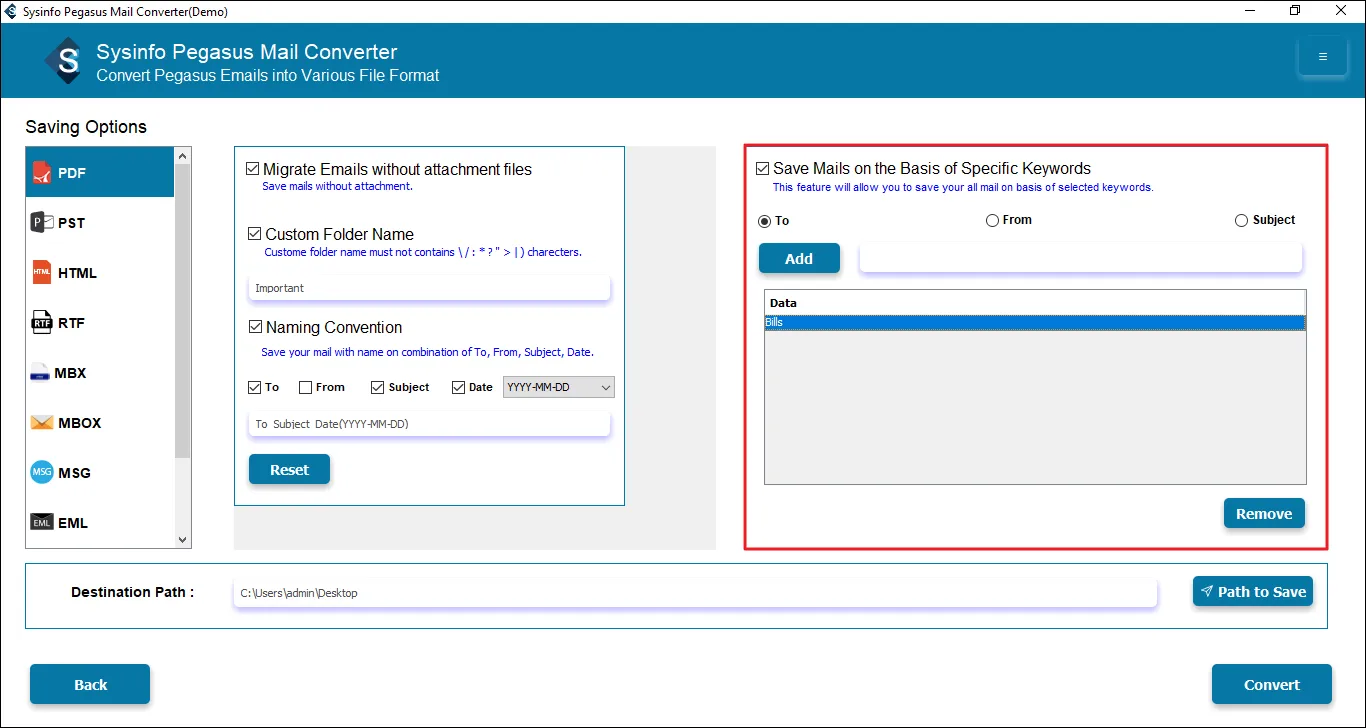Close the Pegasus Mail Converter window
The width and height of the screenshot is (1366, 728).
(1341, 11)
